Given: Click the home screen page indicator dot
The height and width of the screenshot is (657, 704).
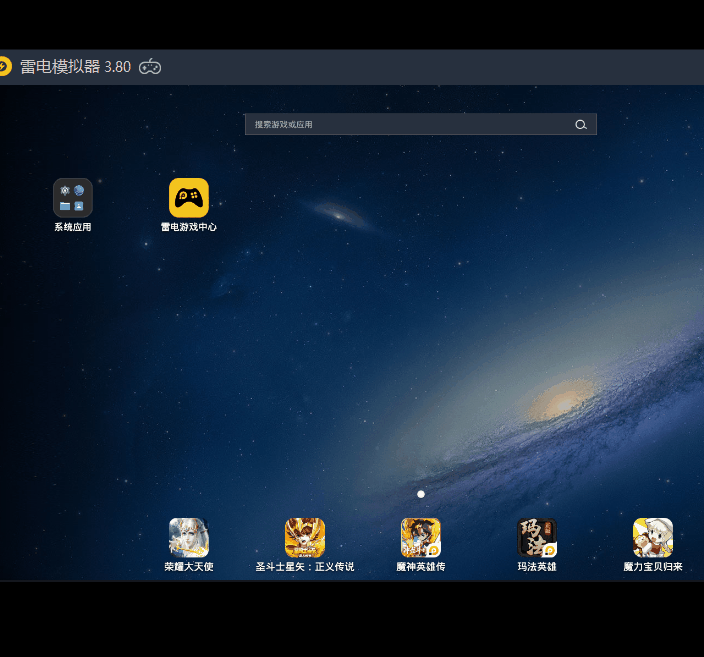Looking at the screenshot, I should point(421,494).
